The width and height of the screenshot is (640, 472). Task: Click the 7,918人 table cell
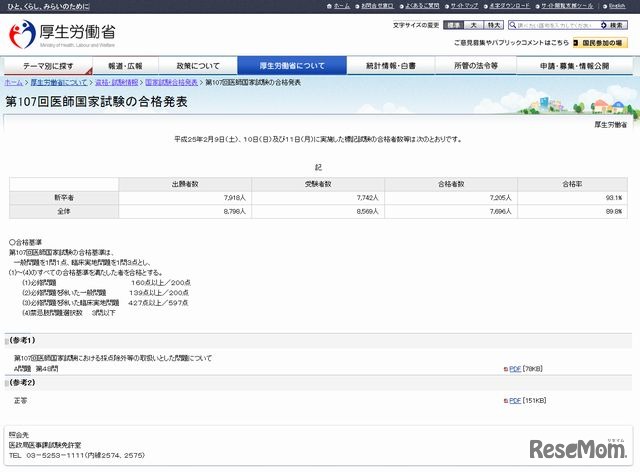[x=185, y=198]
